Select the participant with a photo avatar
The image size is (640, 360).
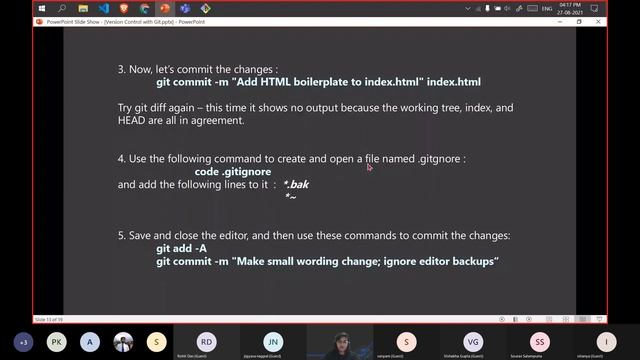123,342
